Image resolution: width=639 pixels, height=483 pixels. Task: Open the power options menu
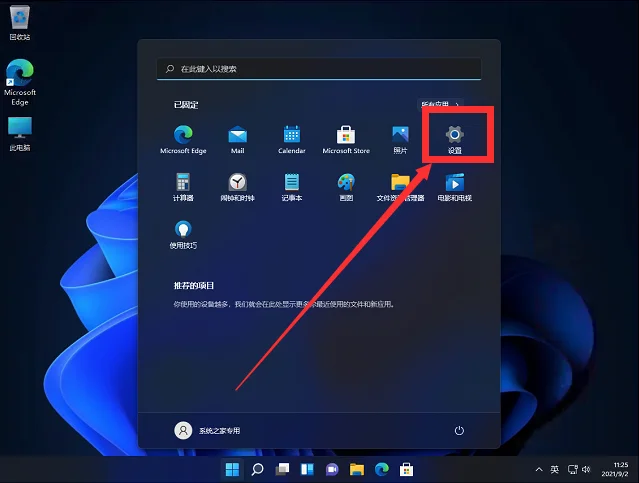pos(459,430)
